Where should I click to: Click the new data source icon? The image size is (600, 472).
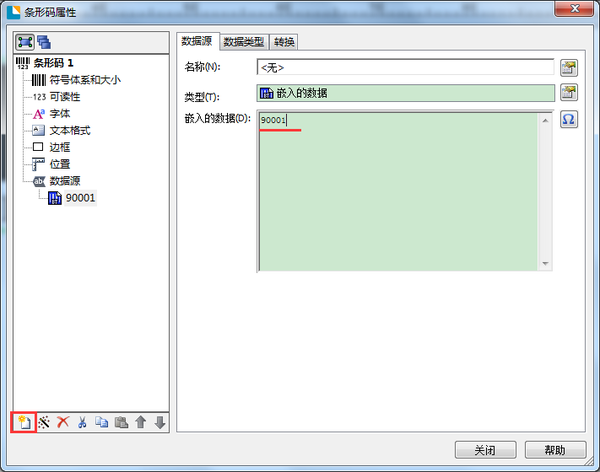tap(24, 422)
